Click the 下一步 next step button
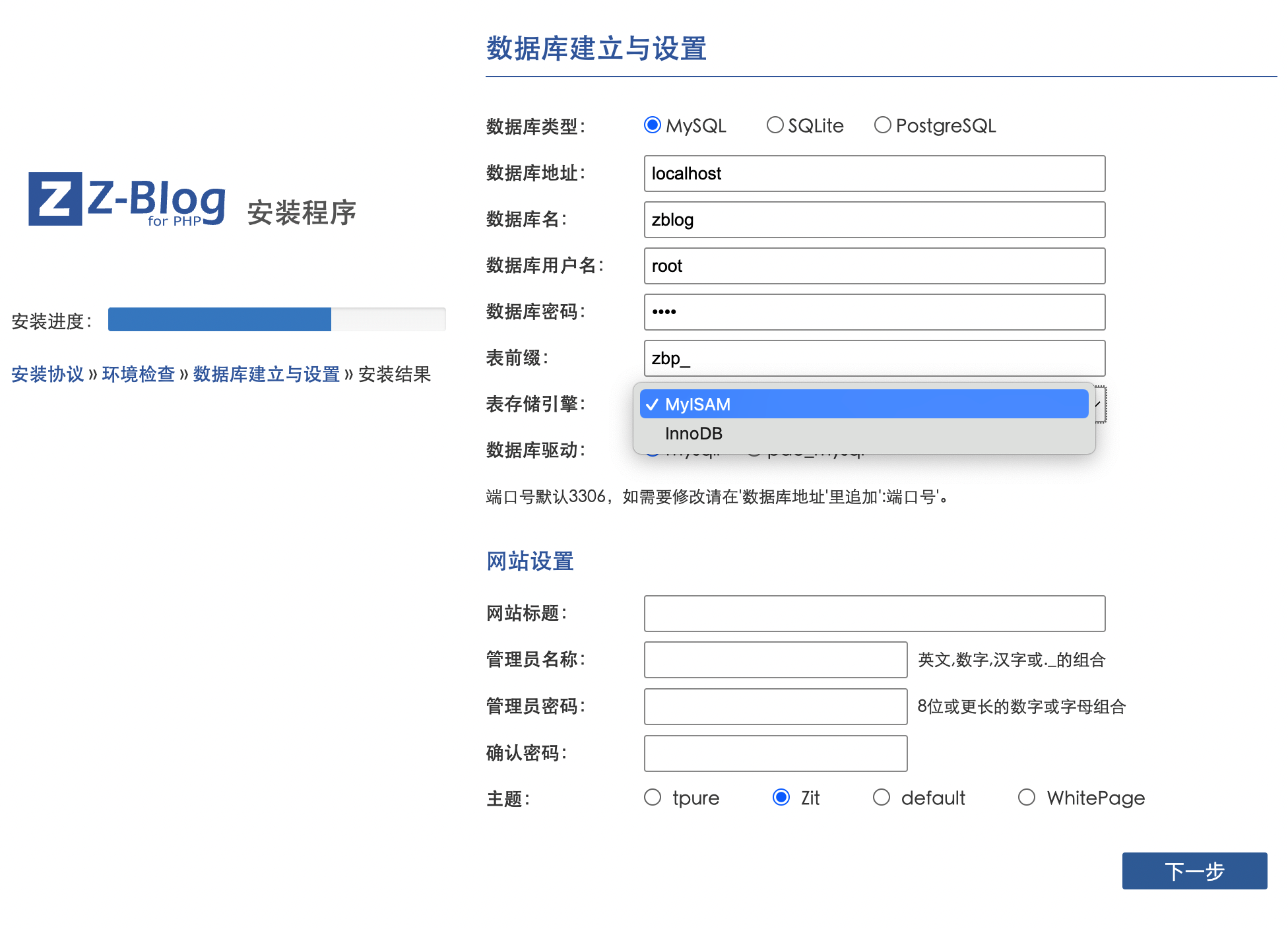 (1194, 871)
